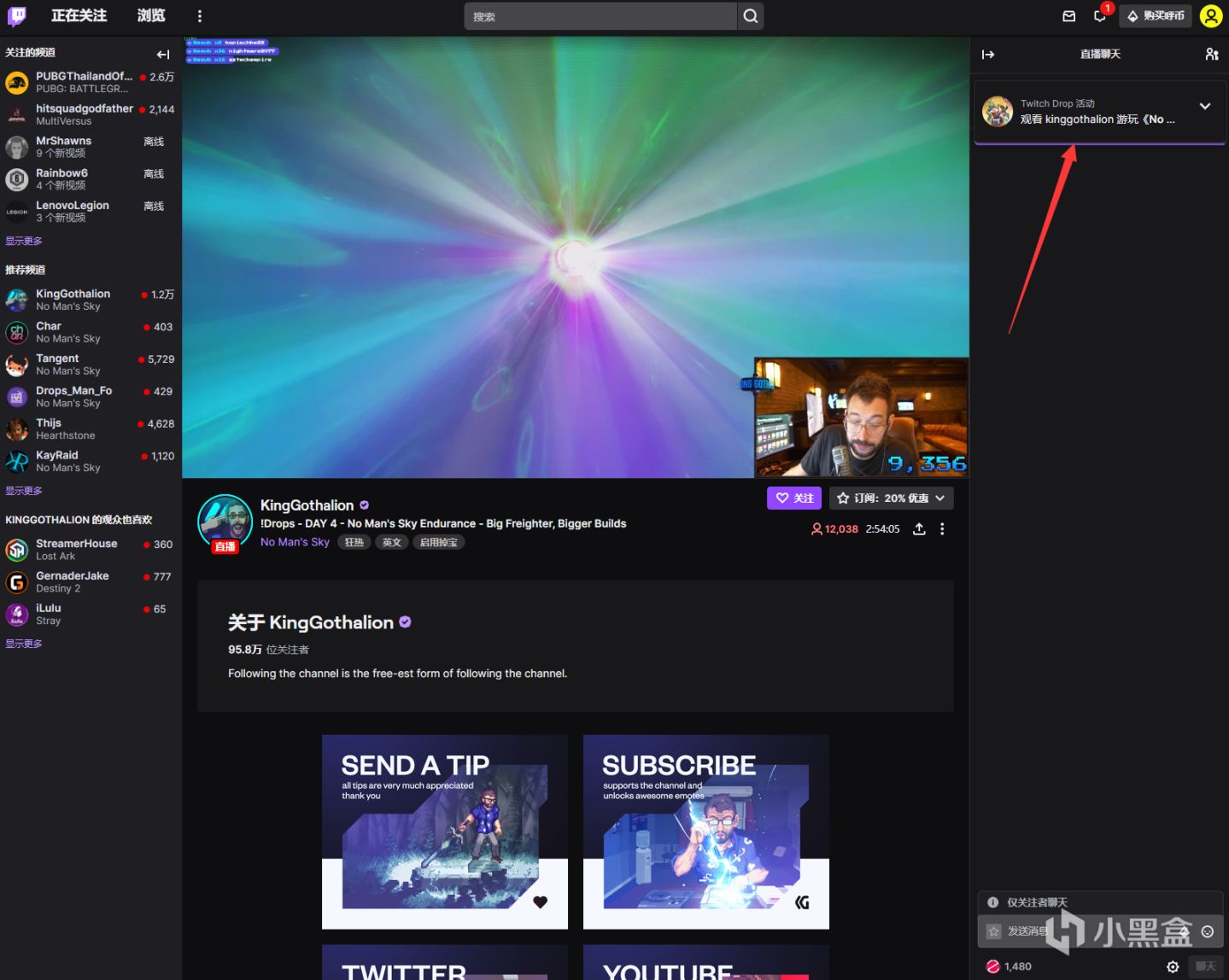Viewport: 1229px width, 980px height.
Task: Click the search magnifier button
Action: pyautogui.click(x=750, y=16)
